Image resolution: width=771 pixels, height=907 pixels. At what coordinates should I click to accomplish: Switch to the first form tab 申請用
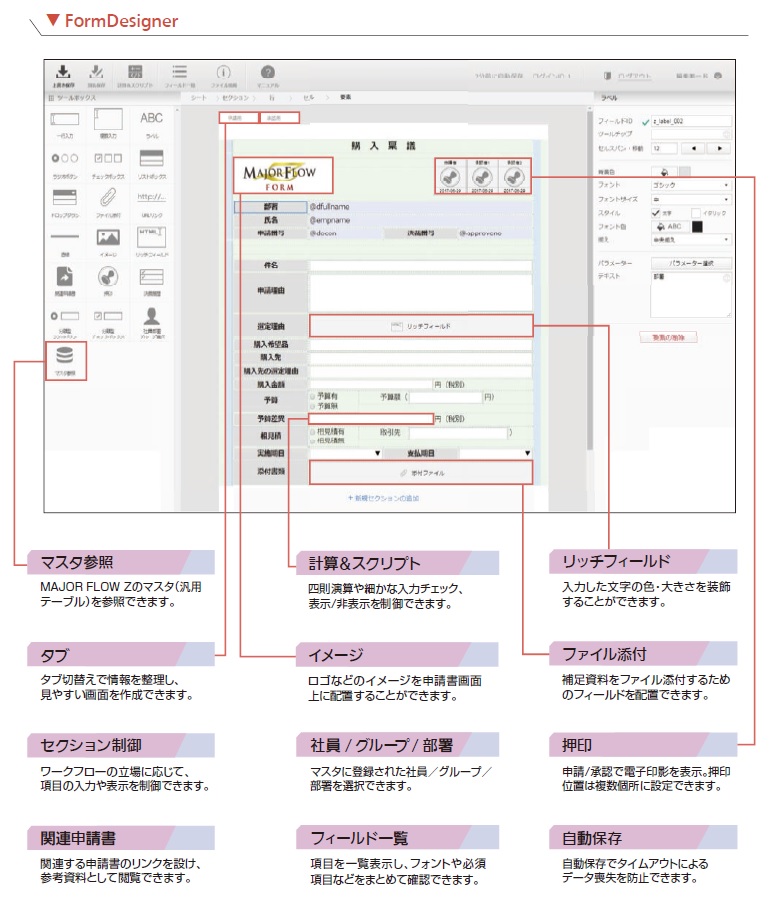pos(235,119)
